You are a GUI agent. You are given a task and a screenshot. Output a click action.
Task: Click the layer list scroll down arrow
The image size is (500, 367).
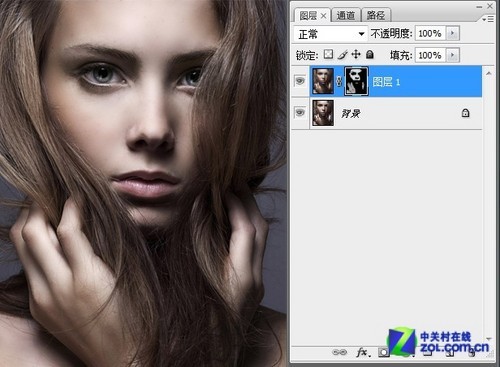489,339
